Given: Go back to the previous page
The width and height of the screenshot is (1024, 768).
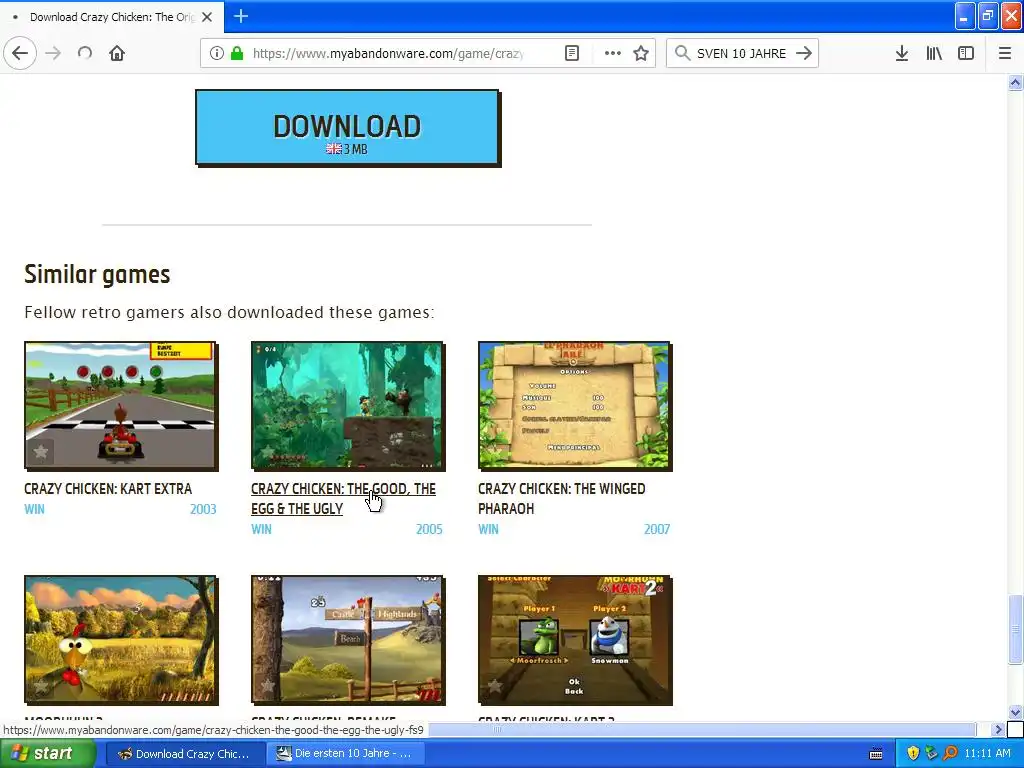Looking at the screenshot, I should (20, 53).
